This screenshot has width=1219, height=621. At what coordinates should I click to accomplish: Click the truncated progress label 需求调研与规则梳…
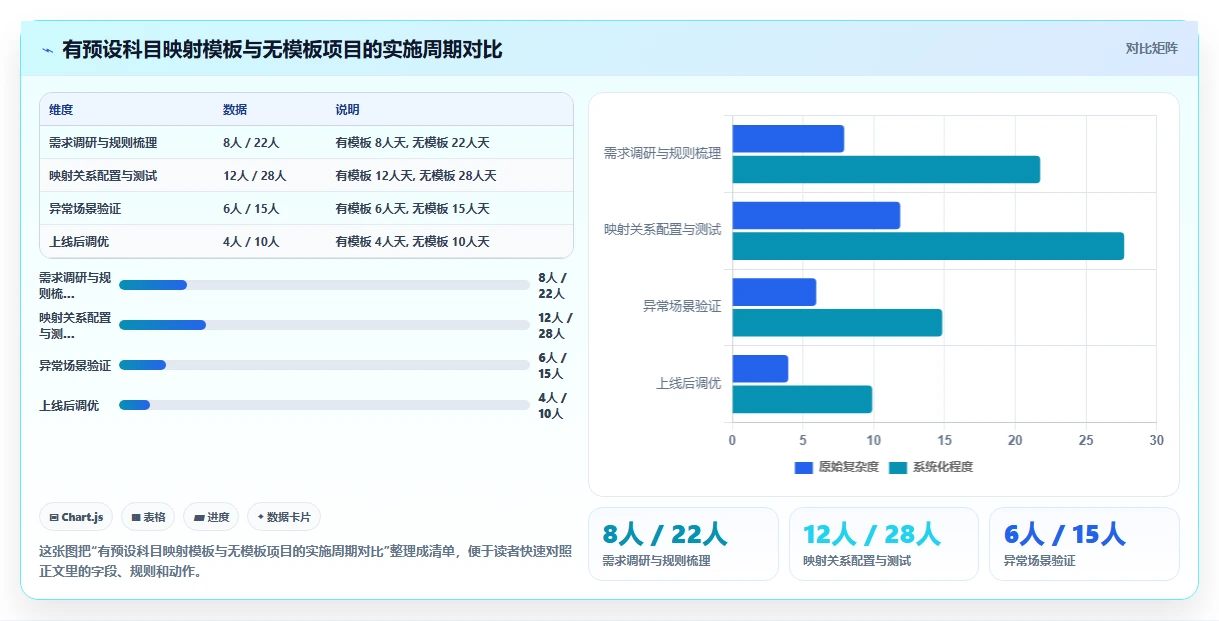pos(76,285)
